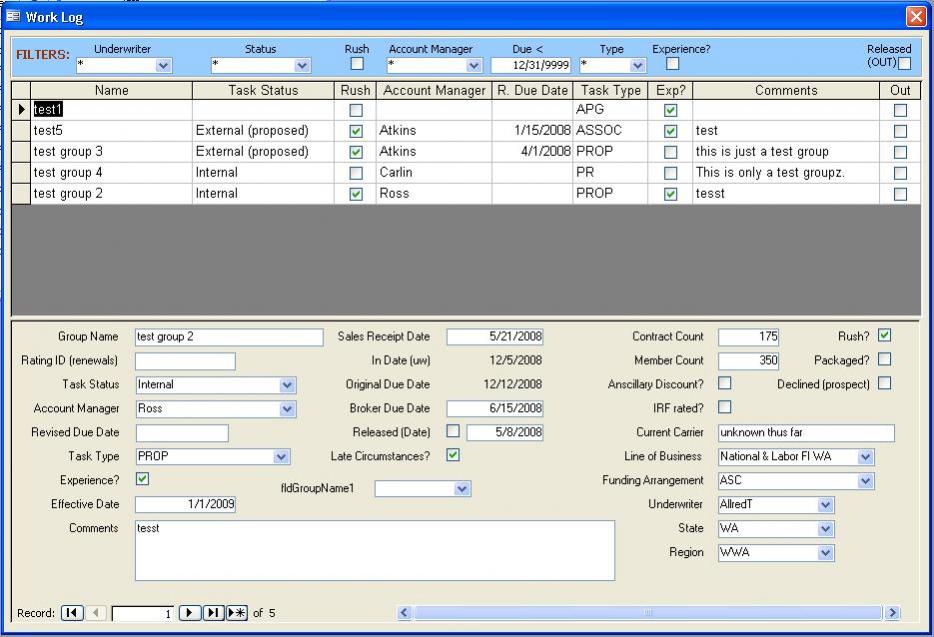Click the Effective Date field
This screenshot has width=934, height=637.
click(x=185, y=504)
